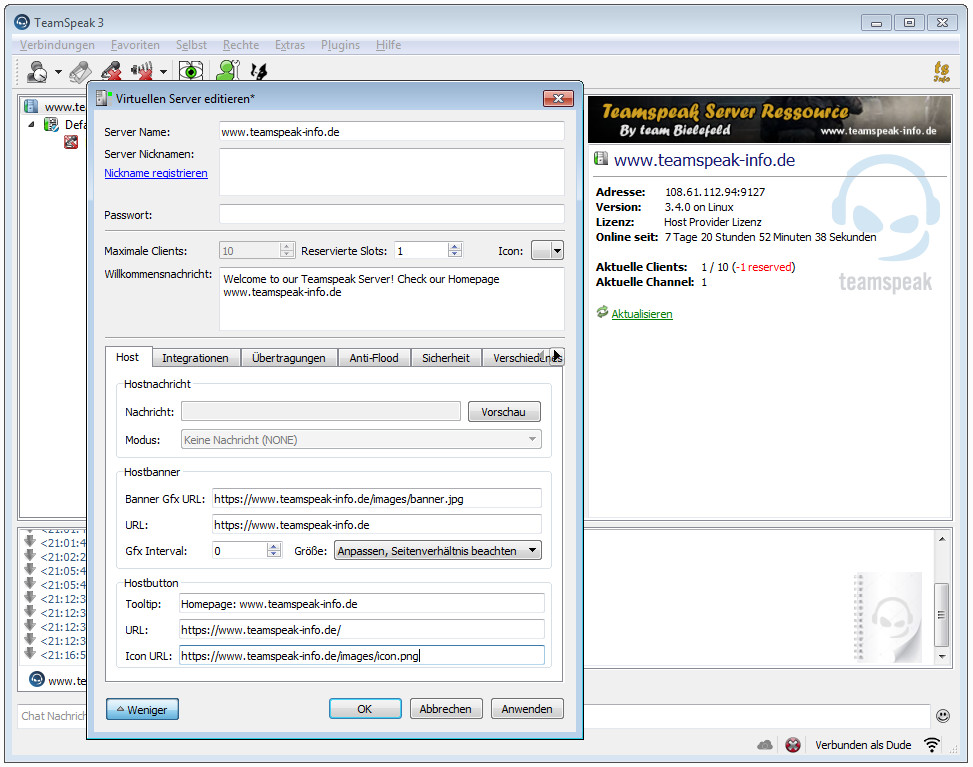Collapse options with the Weniger button
This screenshot has width=973, height=767.
(x=142, y=709)
